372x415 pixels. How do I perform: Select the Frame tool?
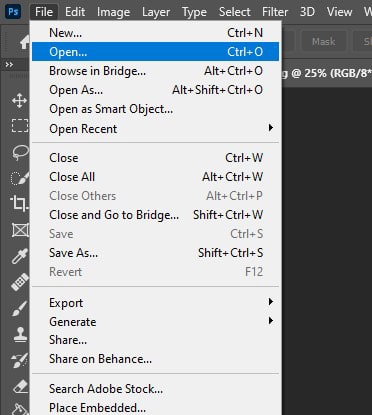(x=20, y=230)
